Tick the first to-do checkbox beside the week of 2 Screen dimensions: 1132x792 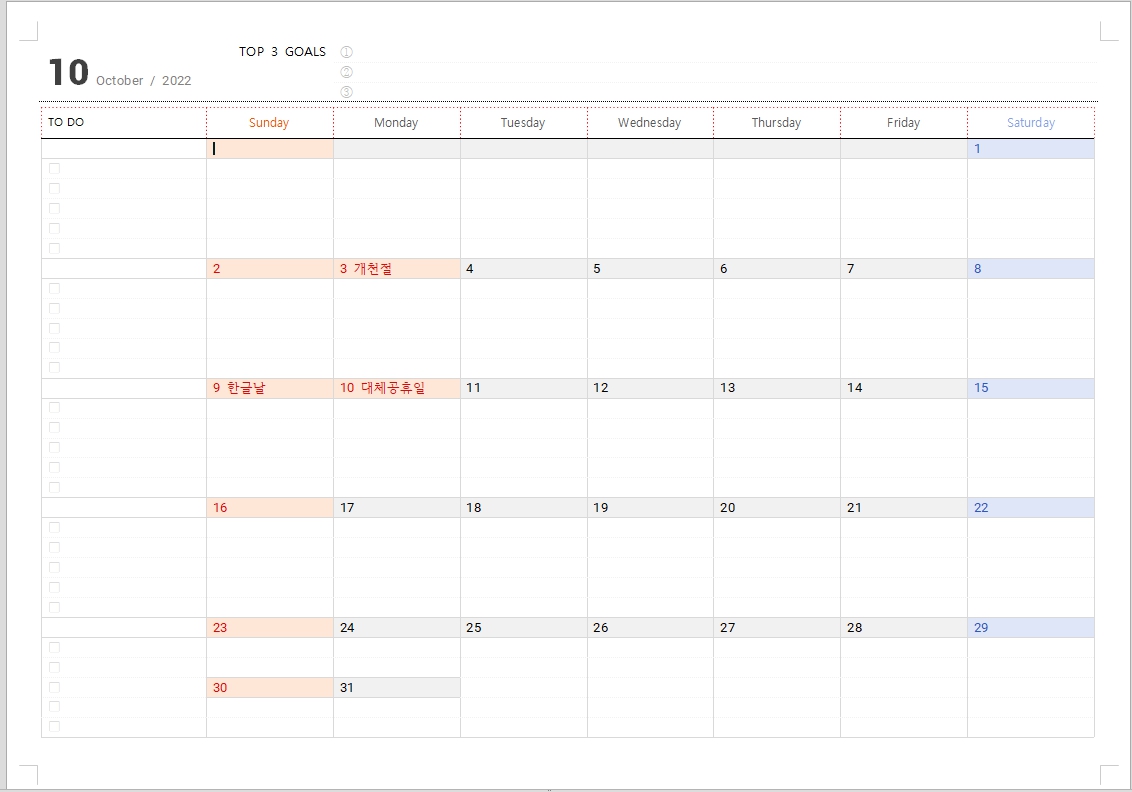[x=54, y=289]
